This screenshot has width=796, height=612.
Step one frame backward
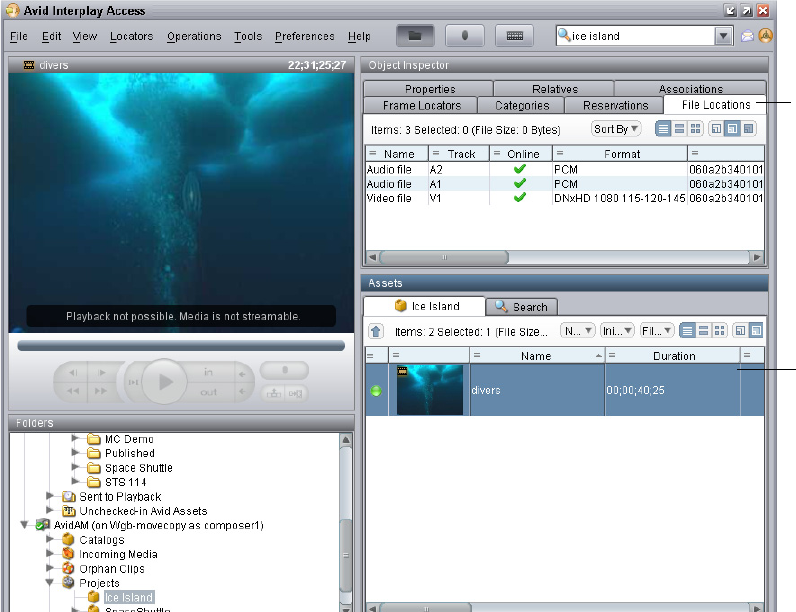pyautogui.click(x=73, y=372)
